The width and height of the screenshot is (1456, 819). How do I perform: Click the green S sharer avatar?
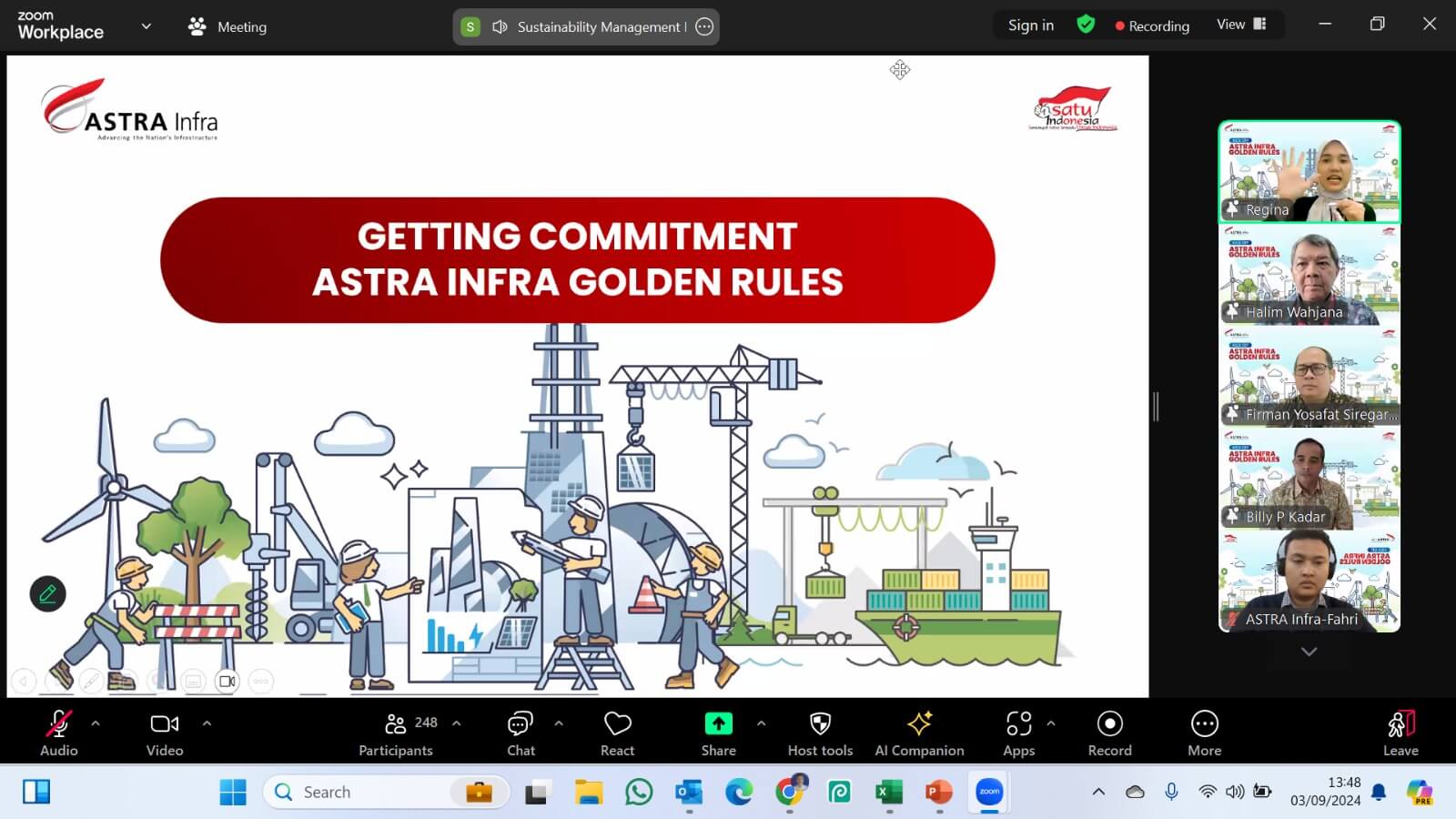[470, 26]
